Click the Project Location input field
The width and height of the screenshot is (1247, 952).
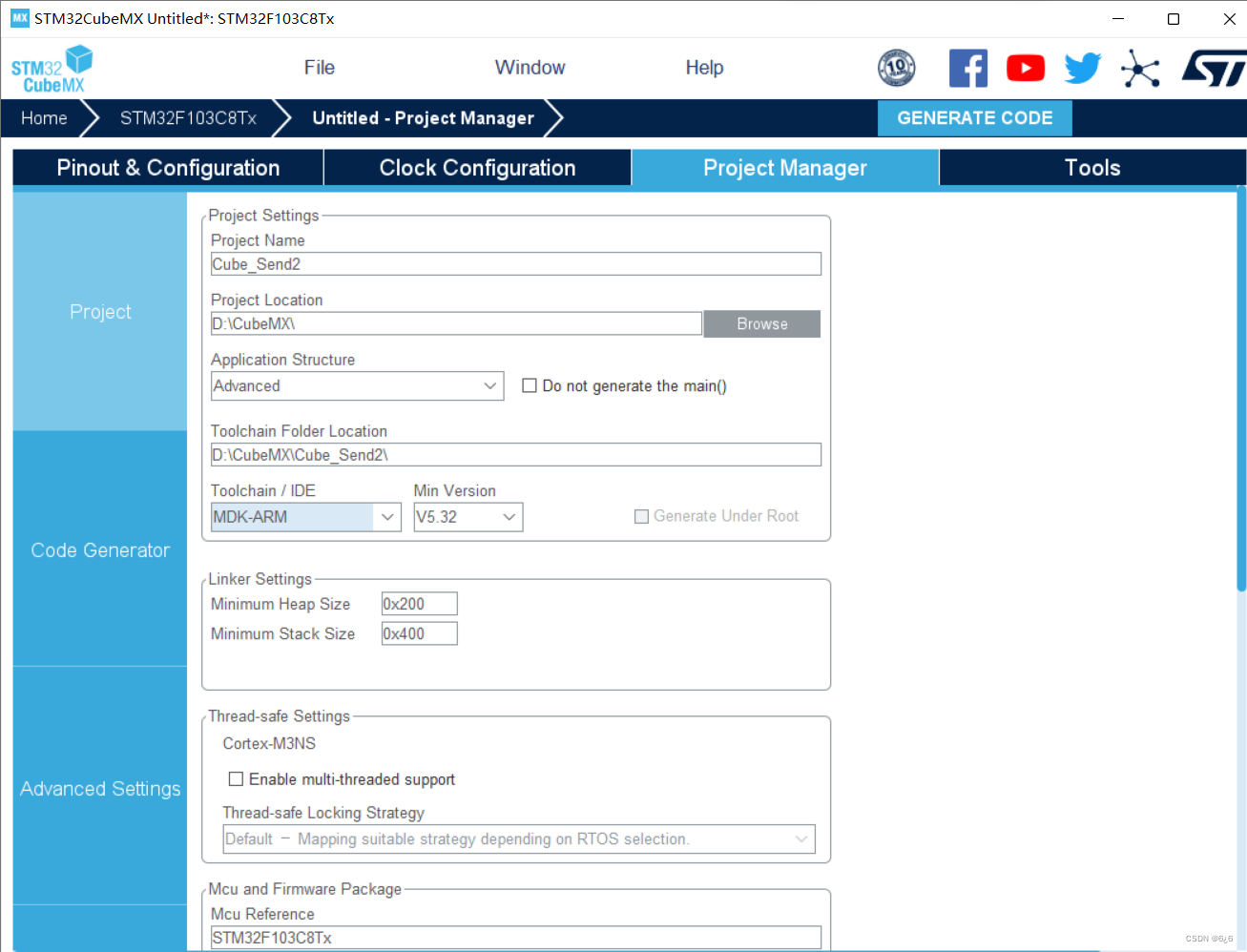coord(456,323)
